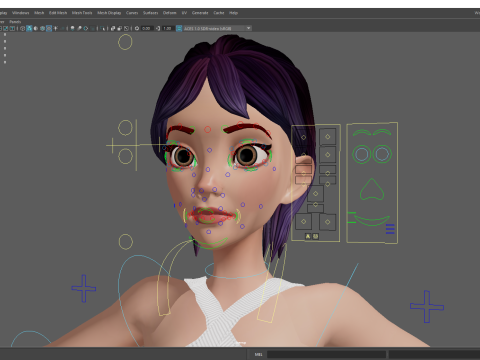480x360 pixels.
Task: Click the isolate select icon in panel toolbar
Action: (x=103, y=28)
